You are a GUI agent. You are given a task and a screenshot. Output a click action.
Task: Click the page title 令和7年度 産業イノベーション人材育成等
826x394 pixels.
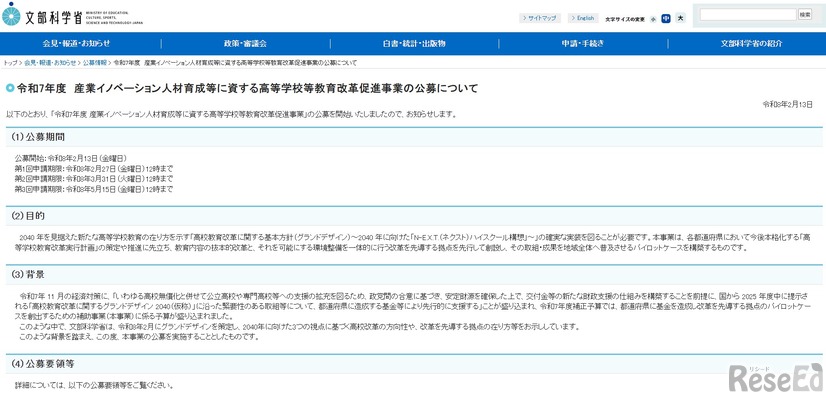point(248,88)
